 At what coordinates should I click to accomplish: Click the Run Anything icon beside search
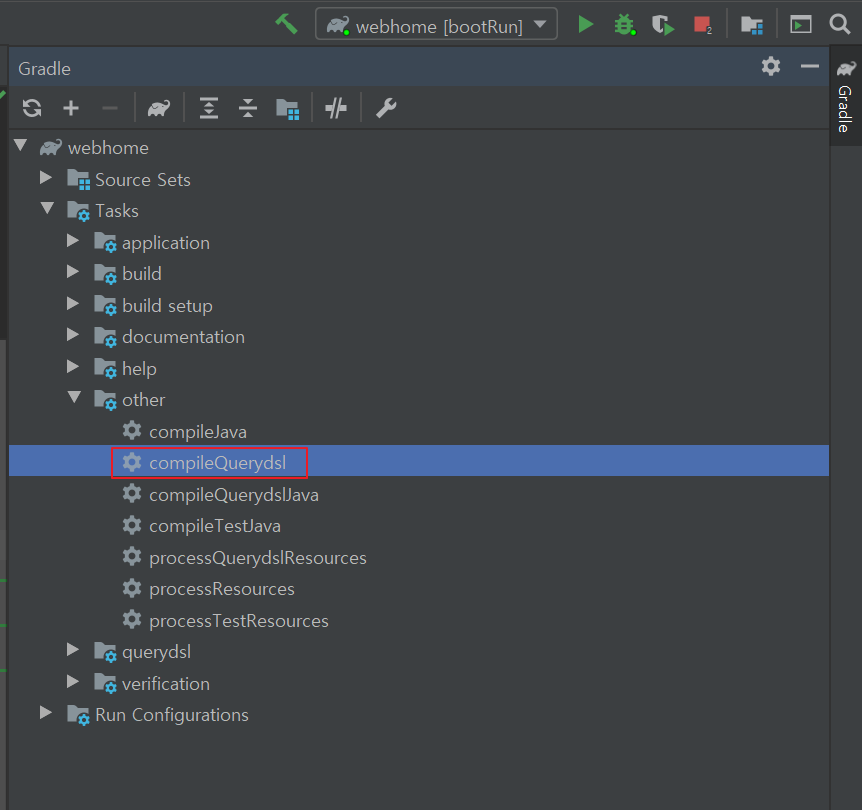coord(800,24)
